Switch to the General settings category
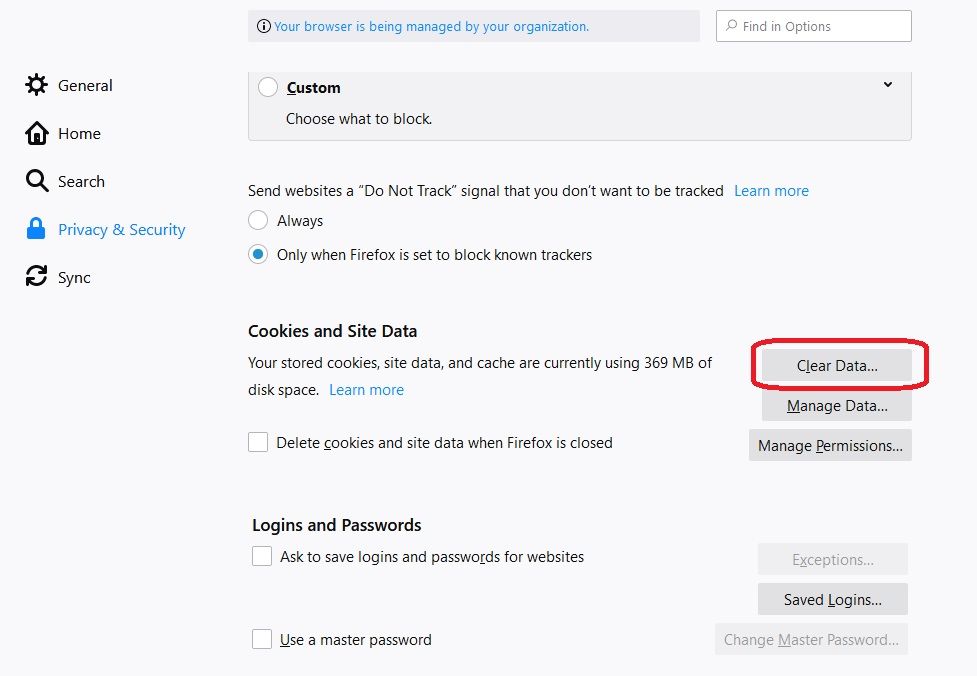977x676 pixels. tap(85, 85)
